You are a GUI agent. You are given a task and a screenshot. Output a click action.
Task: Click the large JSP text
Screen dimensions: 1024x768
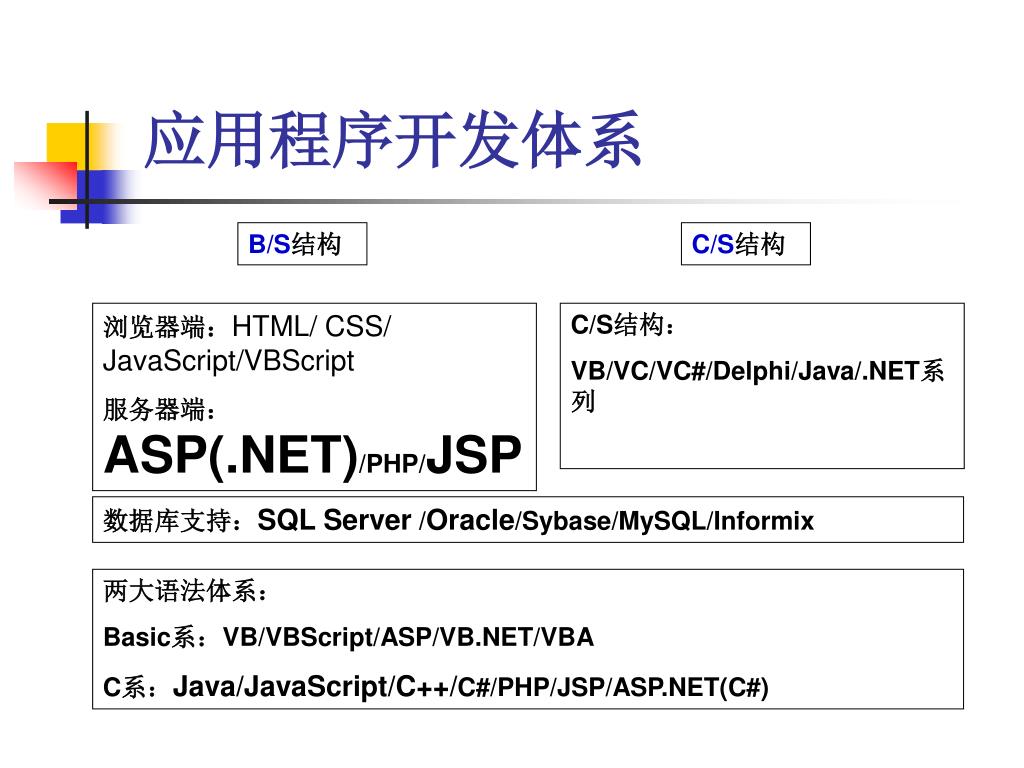tap(474, 455)
